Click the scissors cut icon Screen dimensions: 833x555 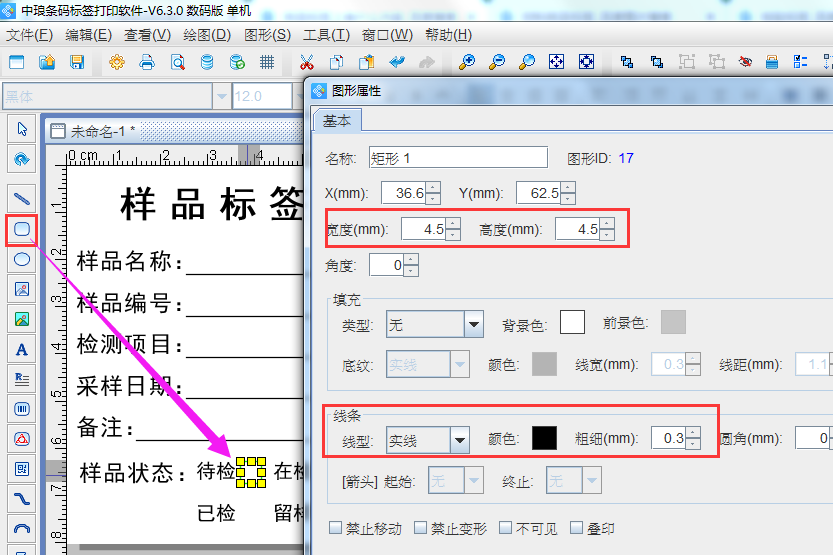(x=307, y=62)
